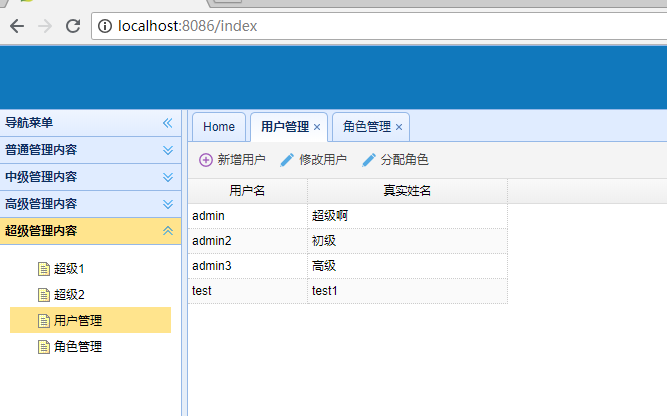667x416 pixels.
Task: Click the 修改用户 button label
Action: click(323, 160)
